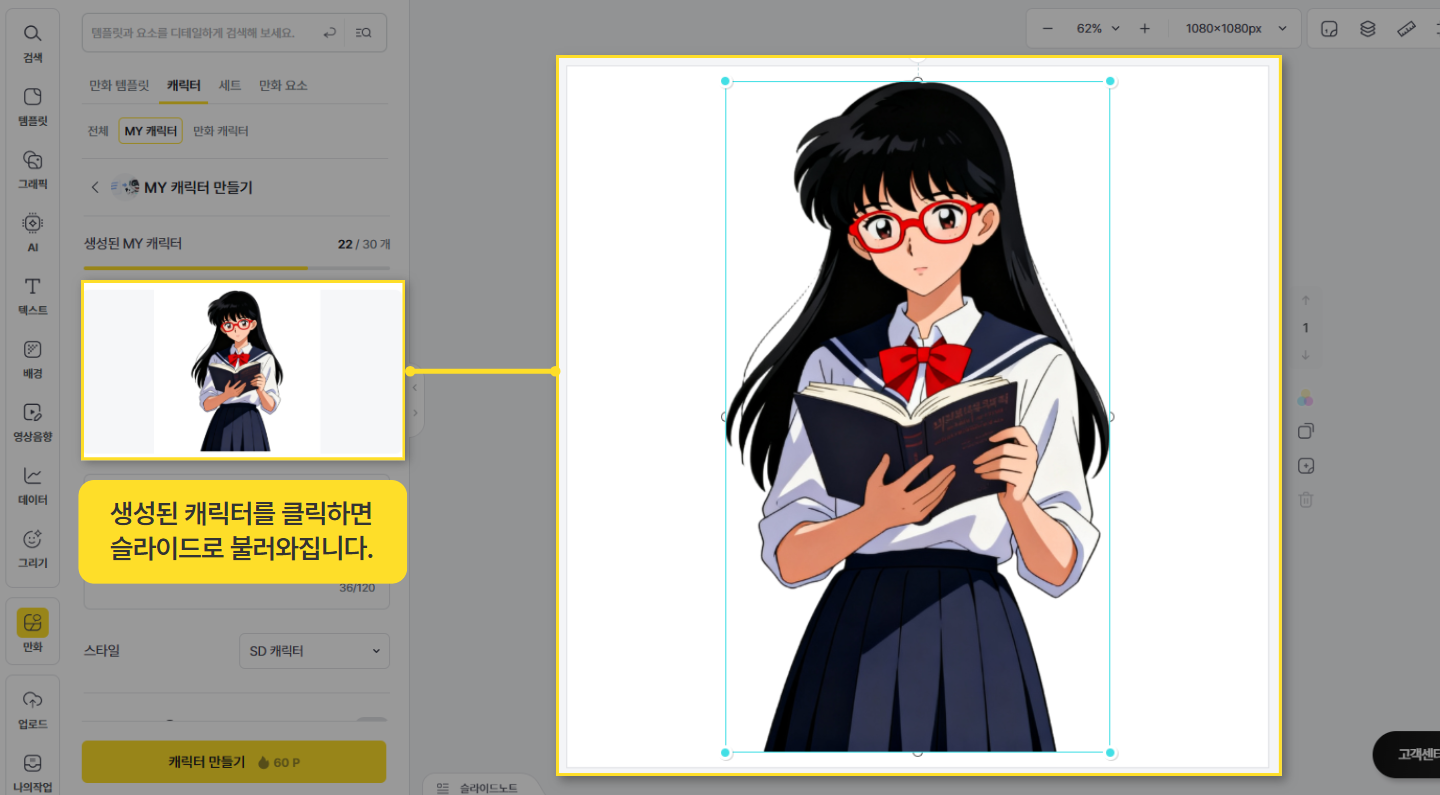Toggle the ruler icon in top toolbar
1440x795 pixels.
[x=1407, y=28]
